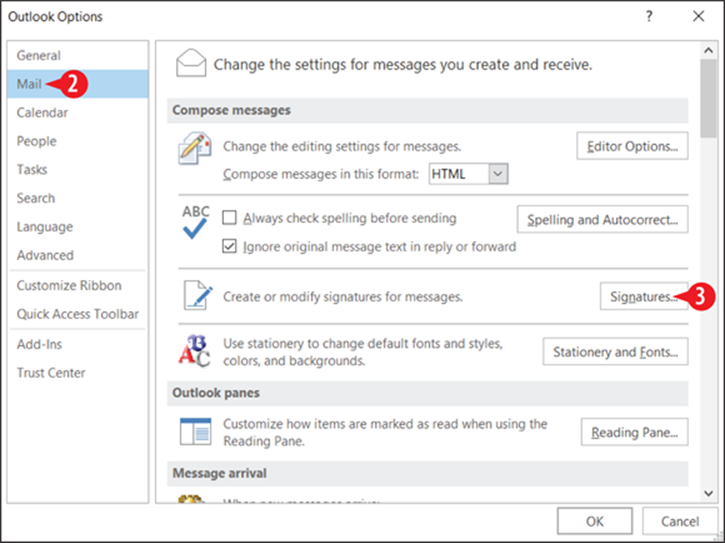Open Reading Pane settings
This screenshot has height=543, width=725.
pyautogui.click(x=634, y=432)
